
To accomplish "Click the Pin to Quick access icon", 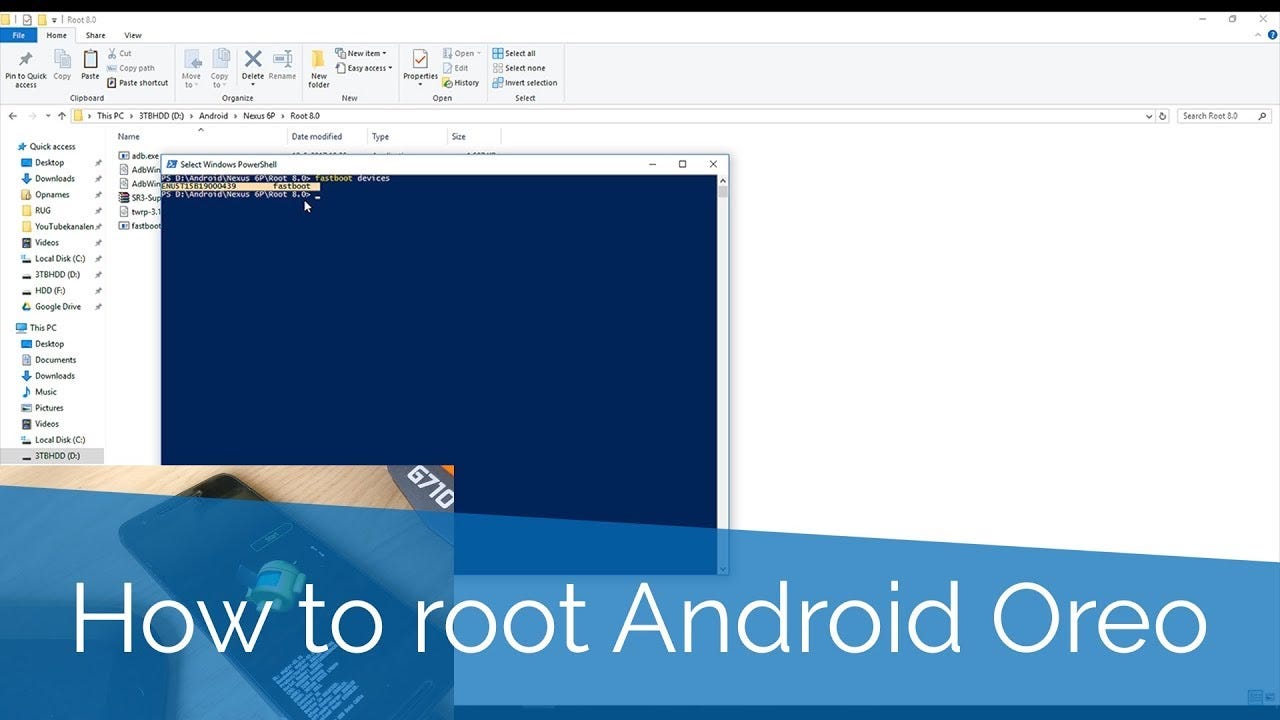I will pyautogui.click(x=26, y=59).
